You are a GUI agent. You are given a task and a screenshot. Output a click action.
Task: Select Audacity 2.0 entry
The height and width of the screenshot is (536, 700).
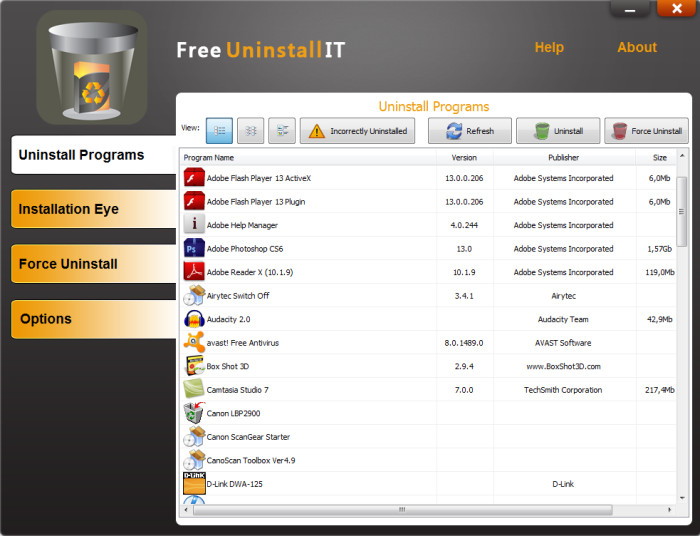[x=428, y=319]
